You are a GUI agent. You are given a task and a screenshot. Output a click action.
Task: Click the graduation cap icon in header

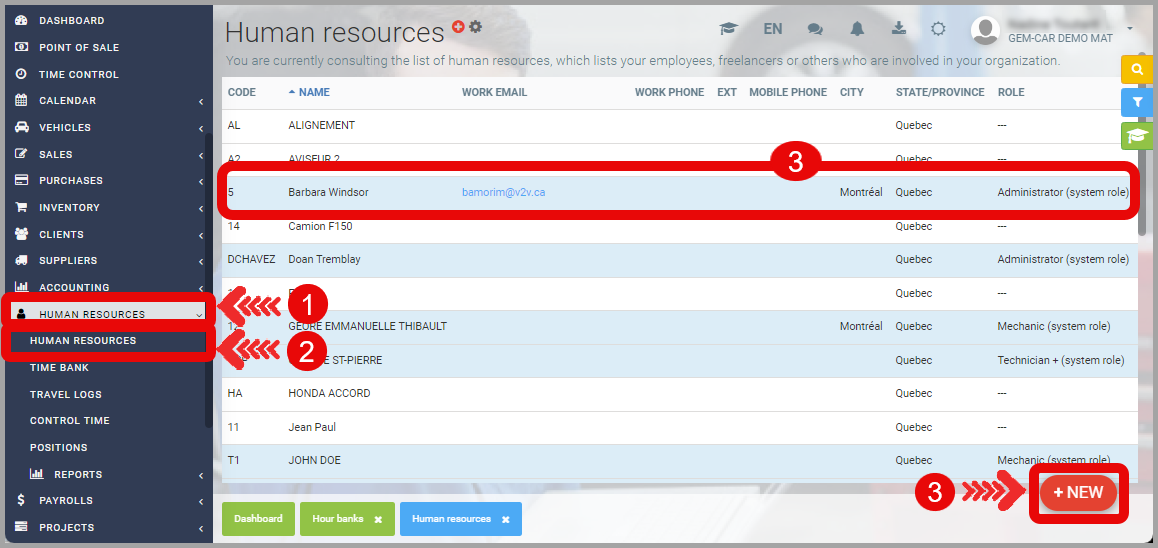(x=729, y=29)
